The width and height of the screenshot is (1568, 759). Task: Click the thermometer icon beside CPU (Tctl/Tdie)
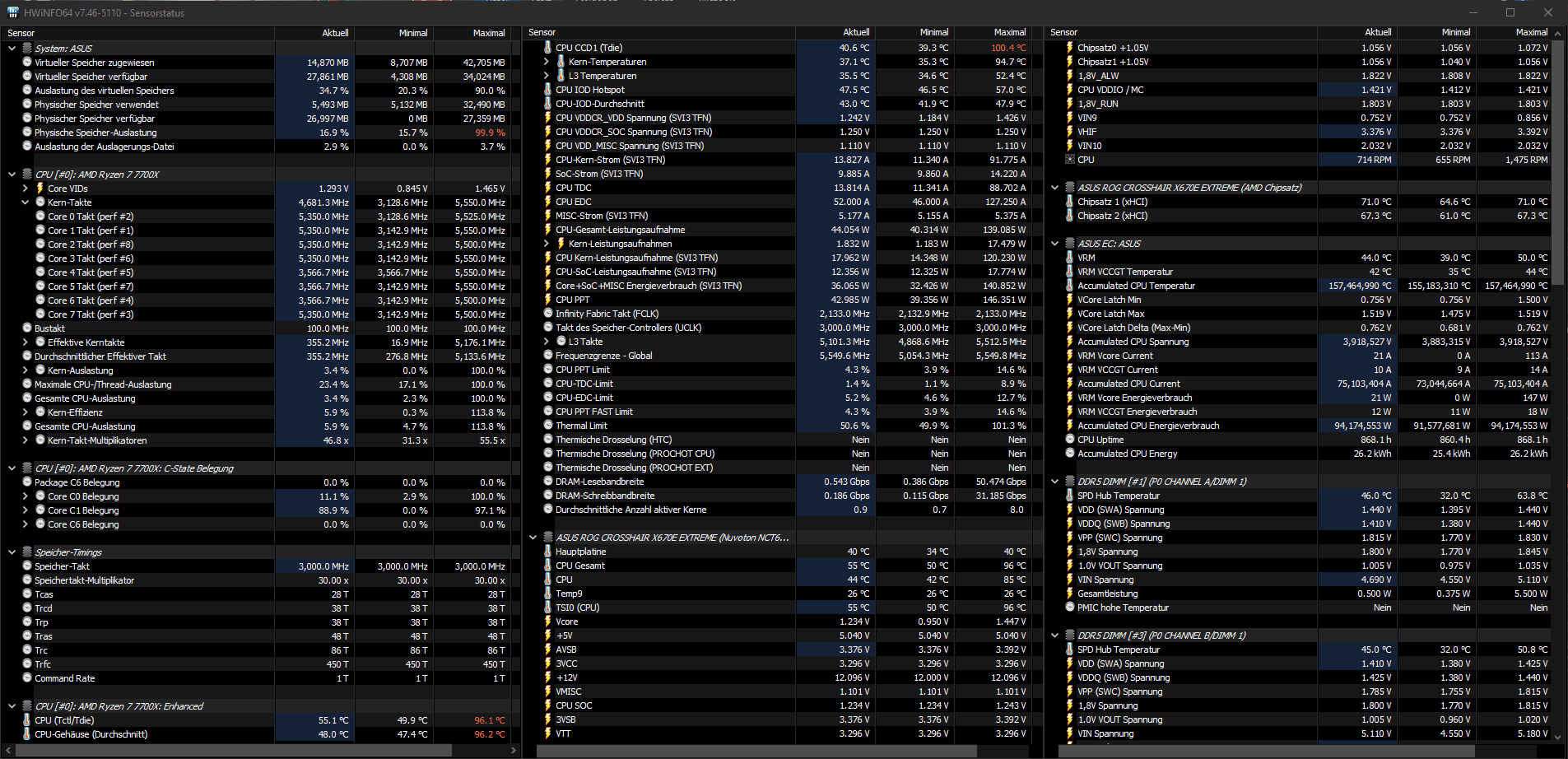[26, 720]
